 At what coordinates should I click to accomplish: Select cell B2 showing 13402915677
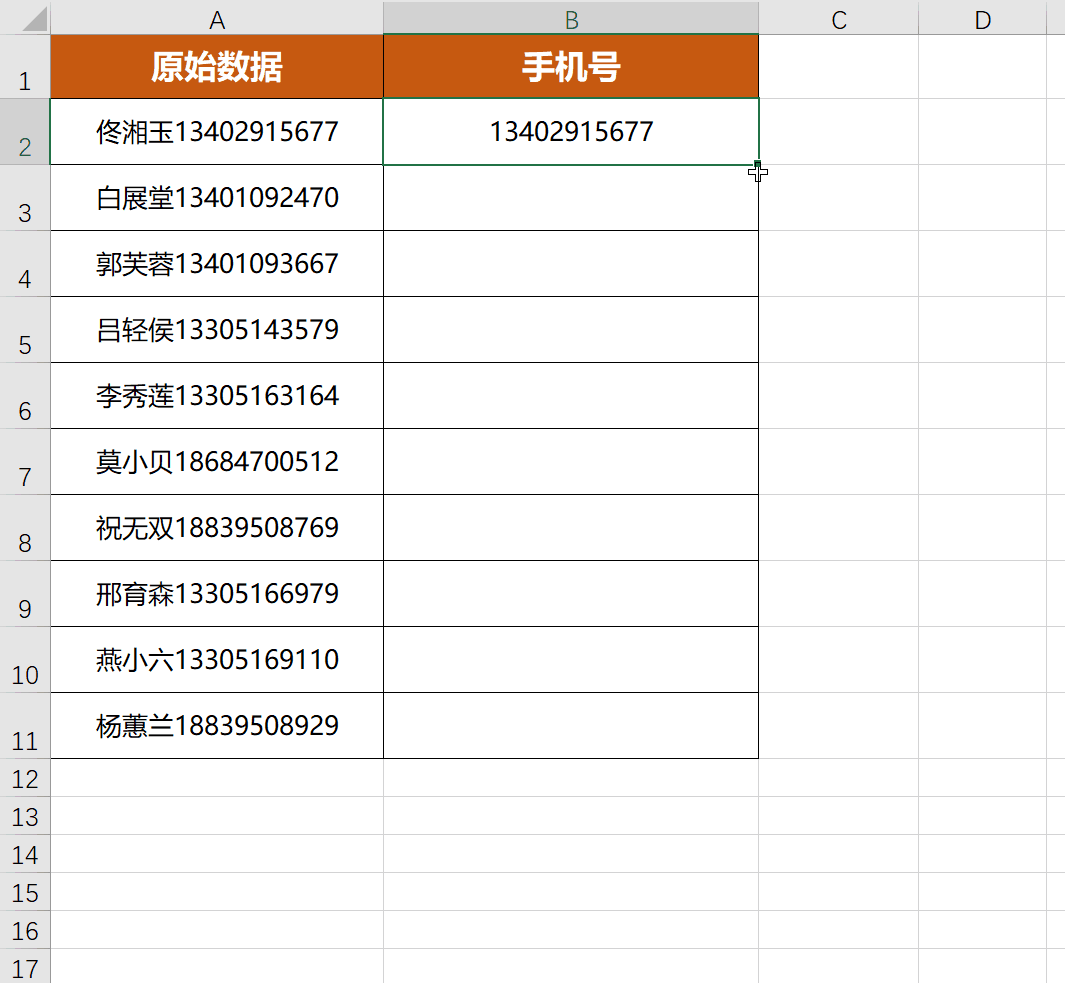tap(570, 131)
